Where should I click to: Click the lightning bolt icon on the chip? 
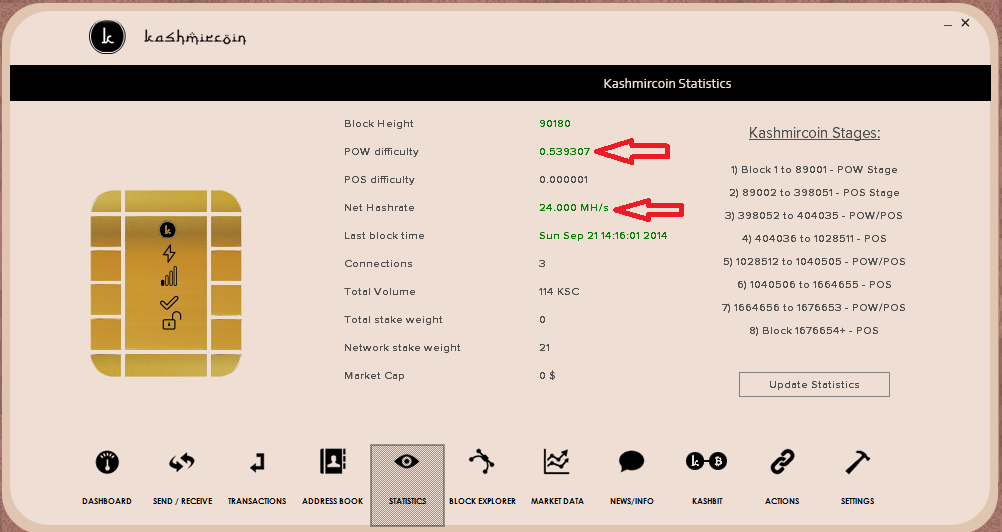[169, 254]
